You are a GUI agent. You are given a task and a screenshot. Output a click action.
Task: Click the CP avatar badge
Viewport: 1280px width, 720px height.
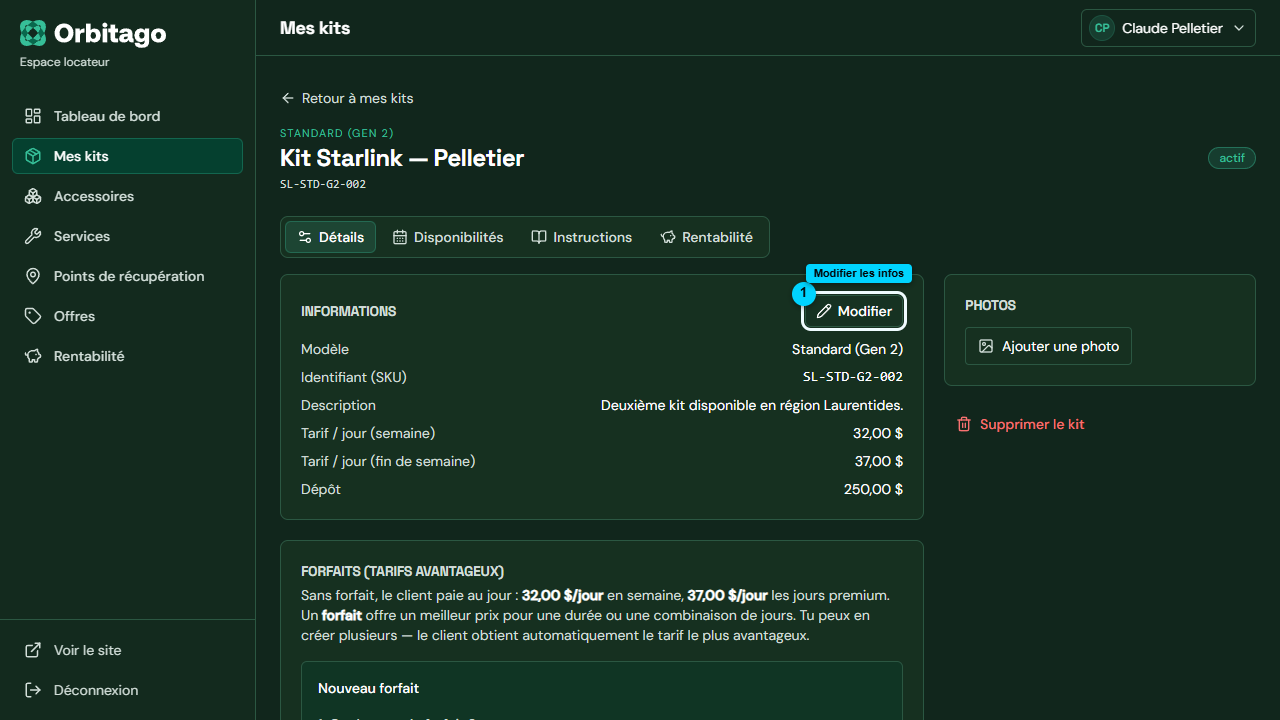[1102, 28]
